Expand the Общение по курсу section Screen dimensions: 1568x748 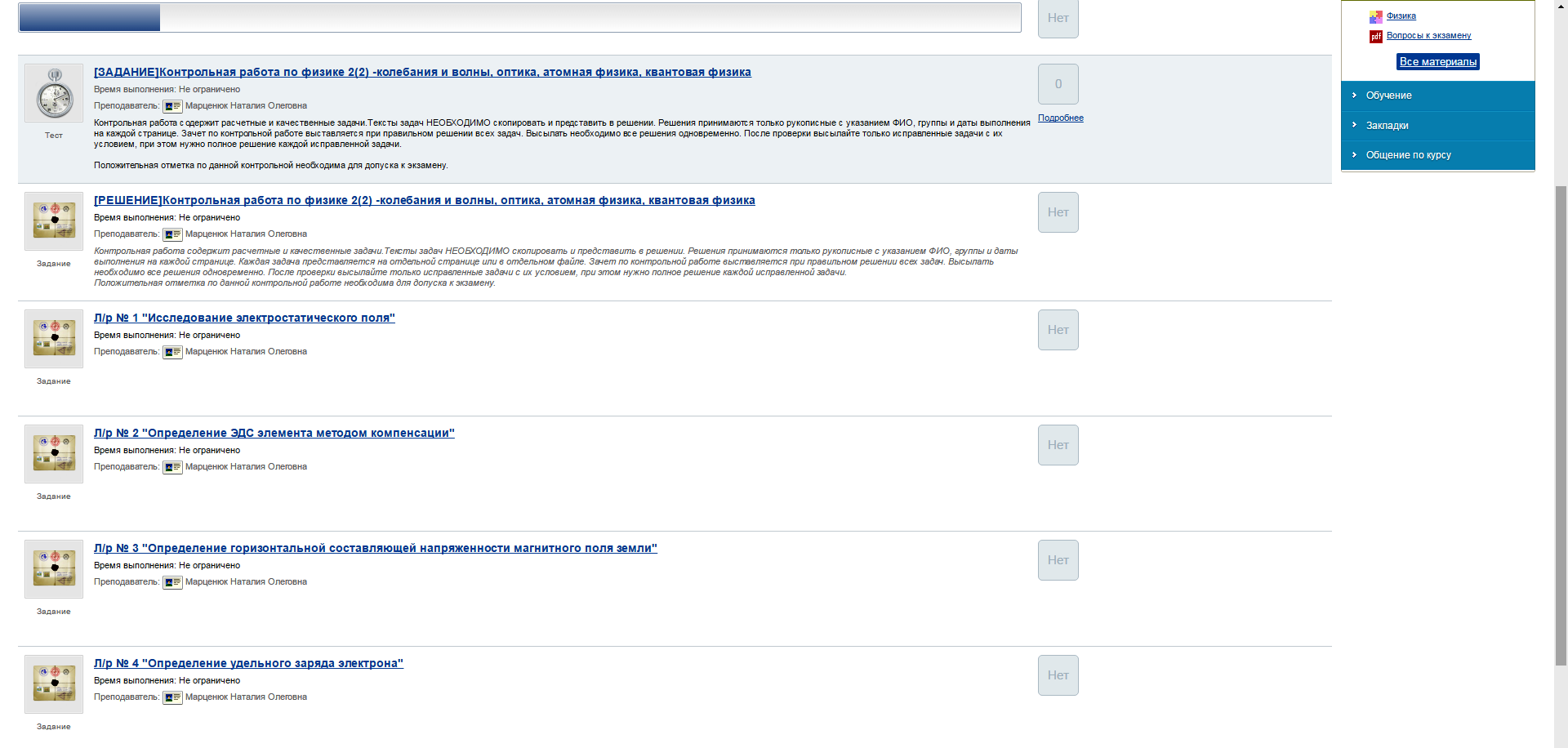coord(1408,155)
